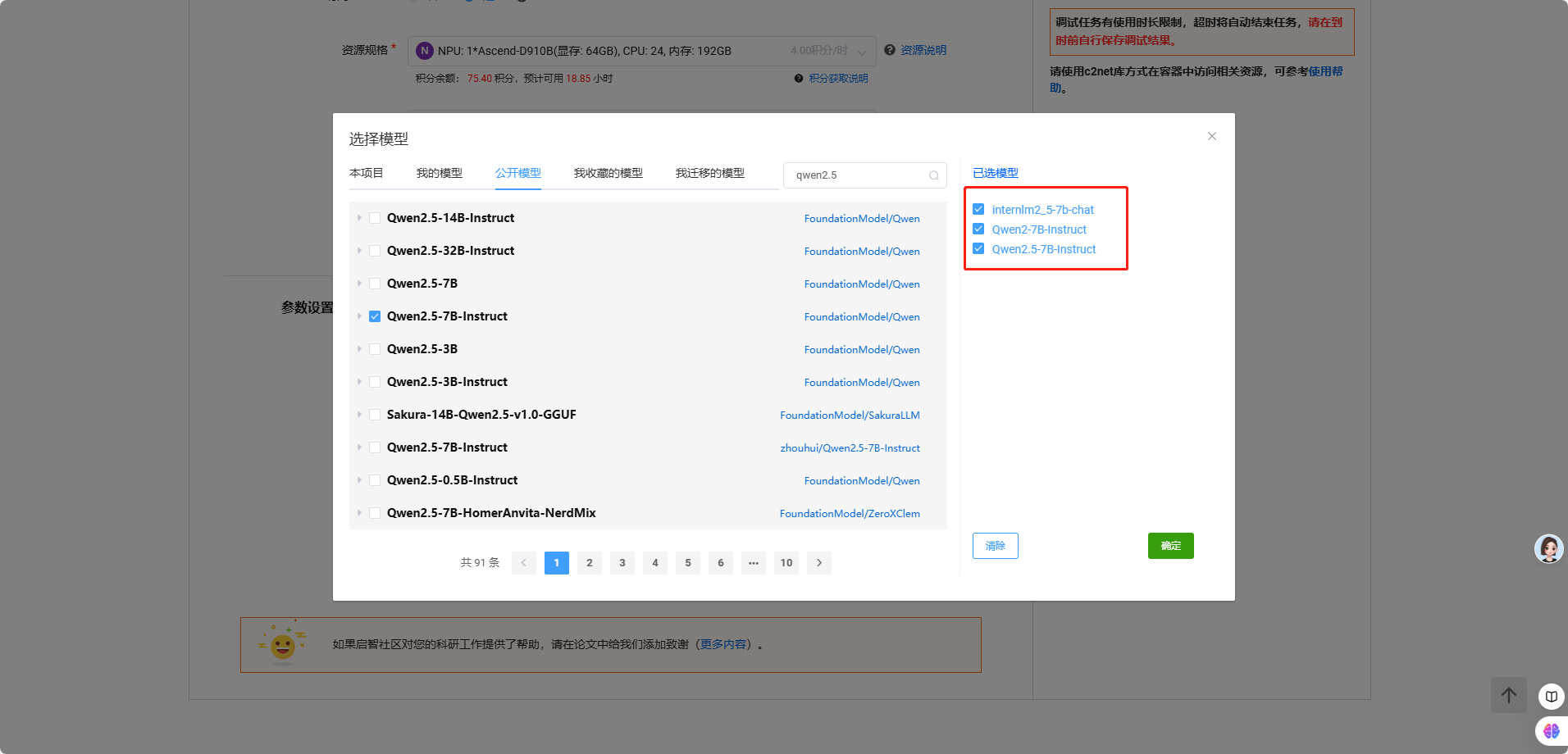Image resolution: width=1568 pixels, height=754 pixels.
Task: Click the search magnifier icon in qwen2.5 field
Action: click(933, 175)
